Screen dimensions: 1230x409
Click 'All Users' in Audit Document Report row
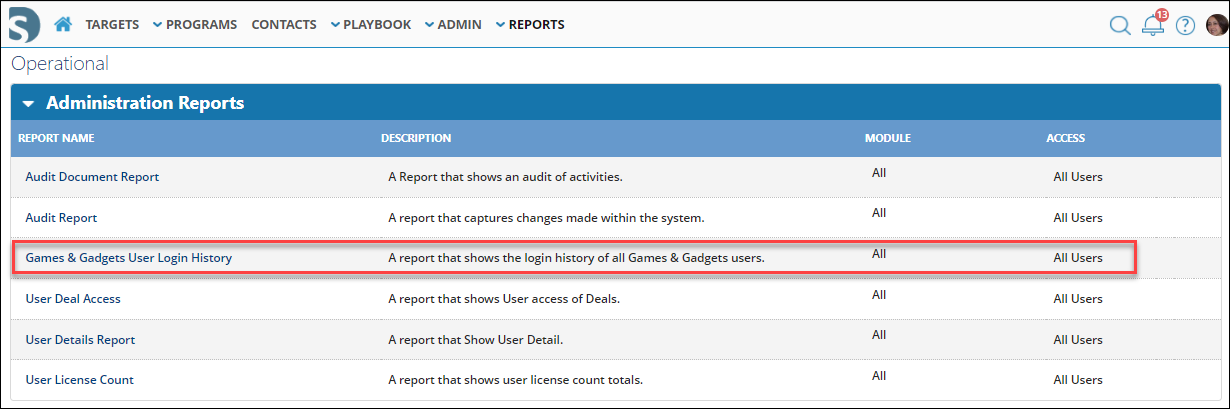[x=1078, y=177]
